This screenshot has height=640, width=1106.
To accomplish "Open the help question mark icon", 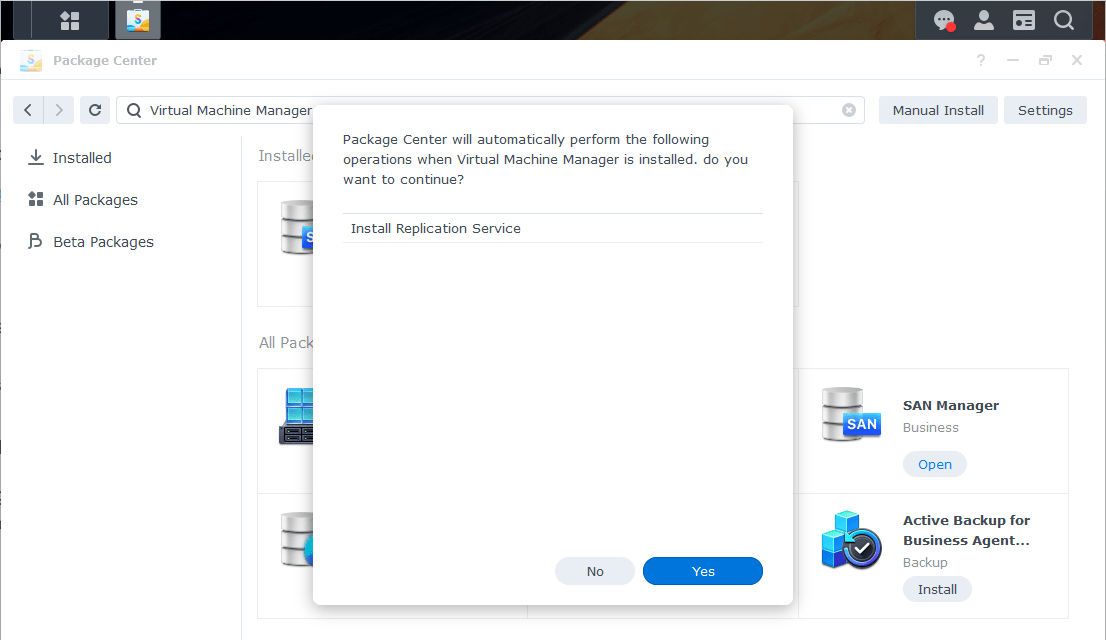I will 980,60.
